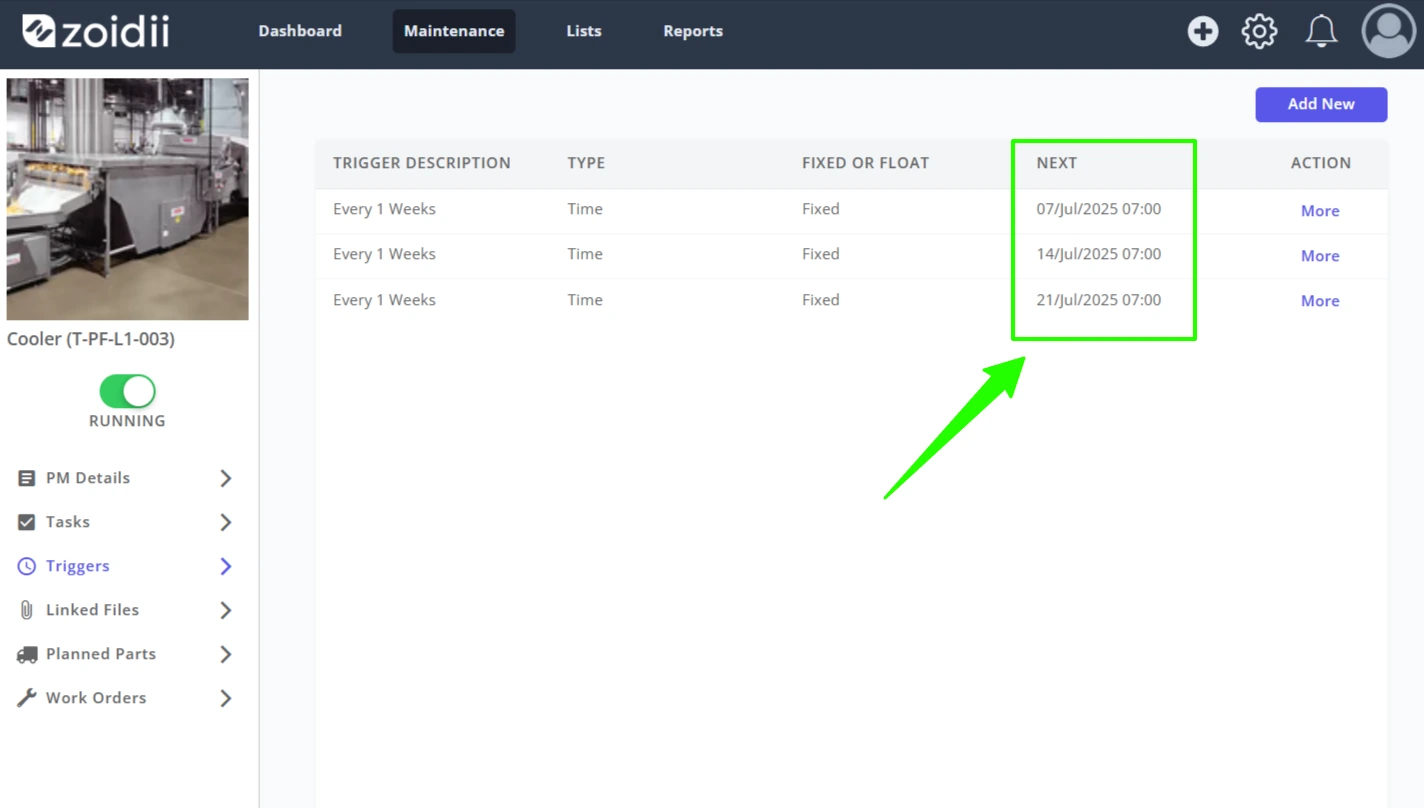Click the PM Details document icon
The width and height of the screenshot is (1424, 808).
27,478
